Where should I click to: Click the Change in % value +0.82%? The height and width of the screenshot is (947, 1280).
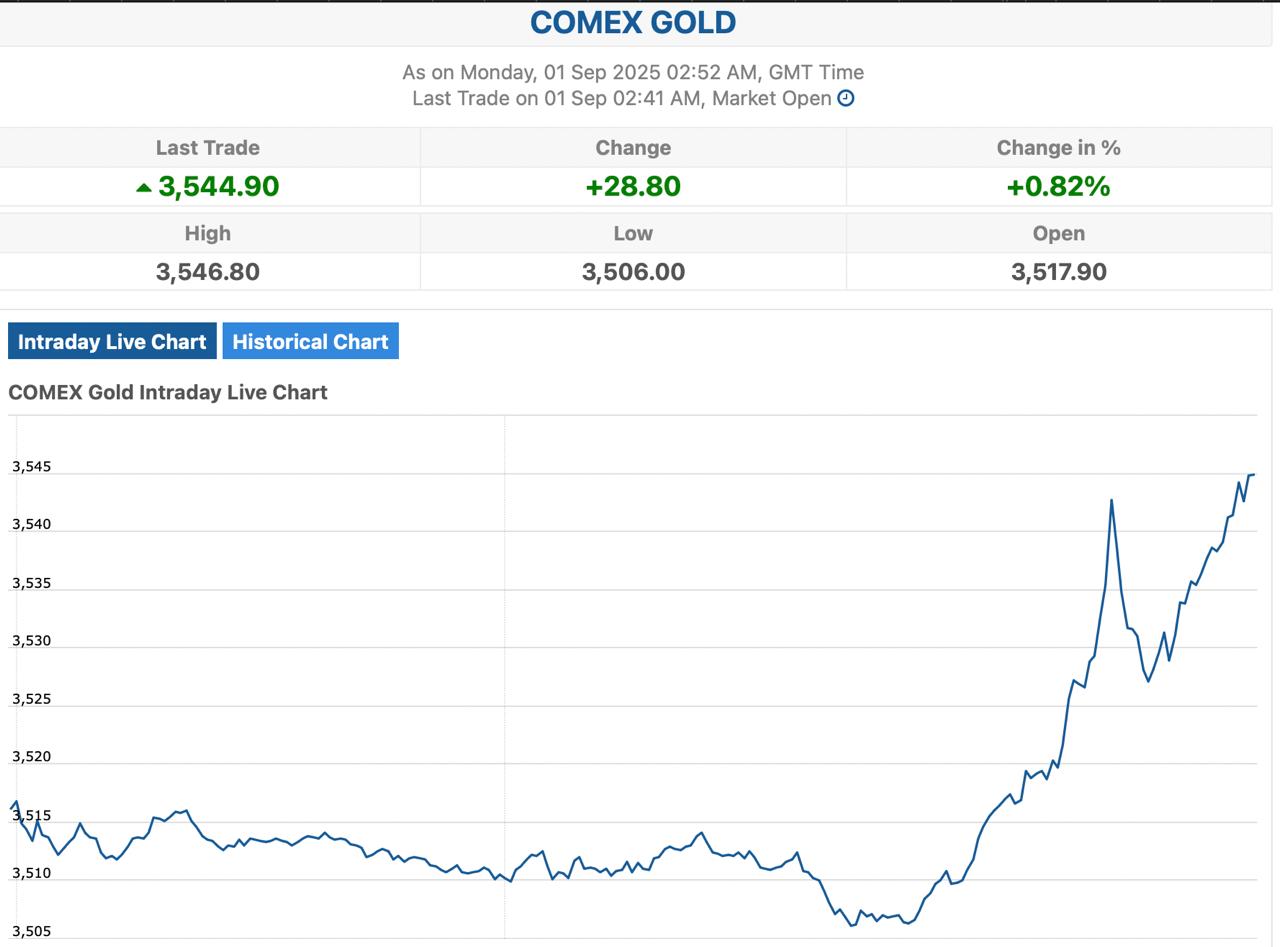(x=1058, y=187)
